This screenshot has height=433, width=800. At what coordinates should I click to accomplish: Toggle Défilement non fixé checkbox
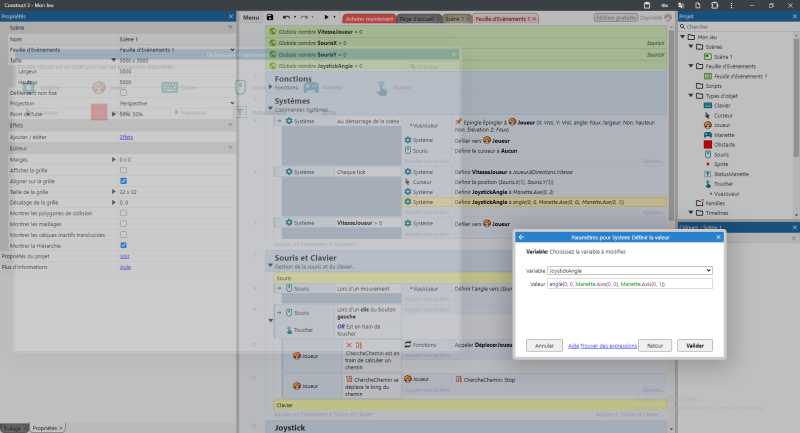click(123, 93)
